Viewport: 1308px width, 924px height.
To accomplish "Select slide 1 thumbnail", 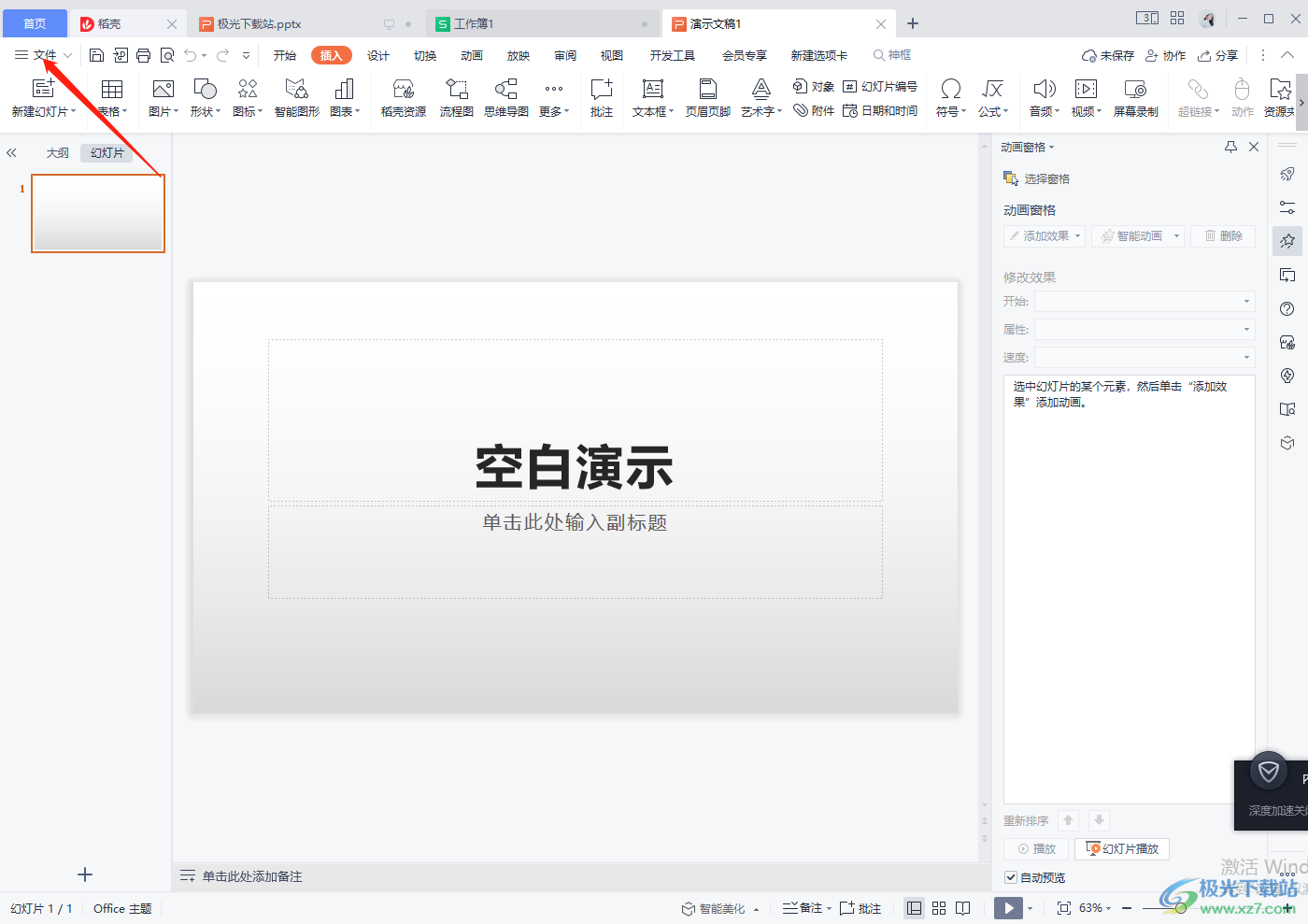I will point(98,213).
